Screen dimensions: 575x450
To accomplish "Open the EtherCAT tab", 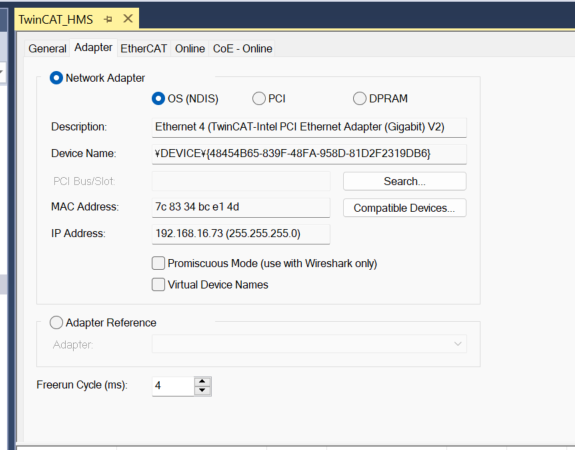I will [x=143, y=48].
